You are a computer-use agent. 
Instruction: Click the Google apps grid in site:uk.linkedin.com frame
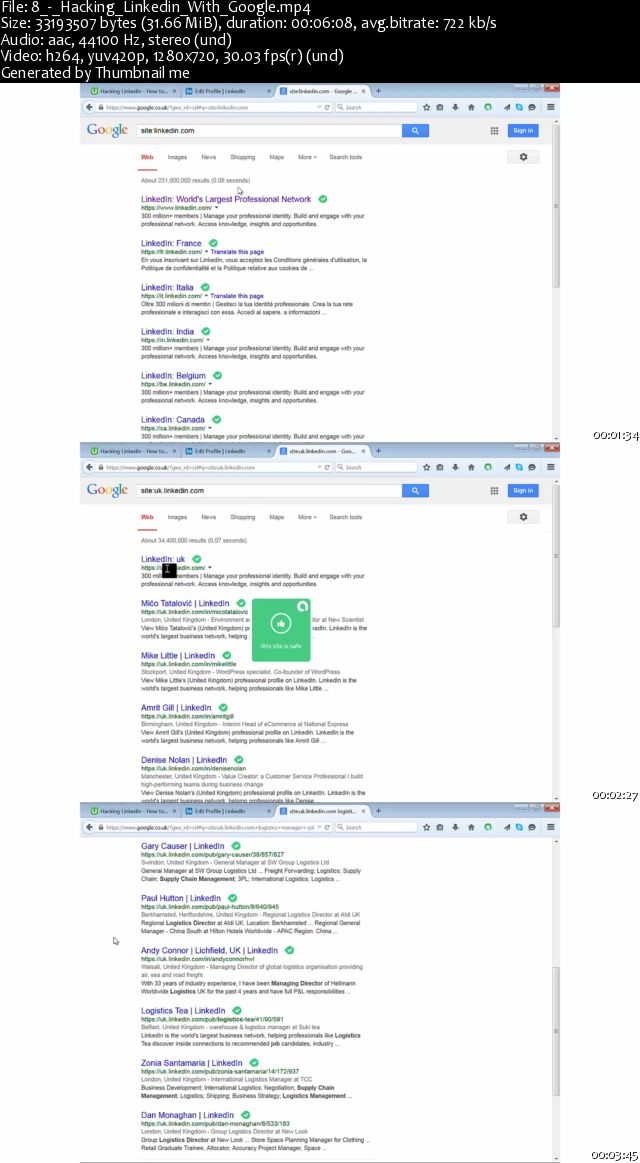coord(494,490)
